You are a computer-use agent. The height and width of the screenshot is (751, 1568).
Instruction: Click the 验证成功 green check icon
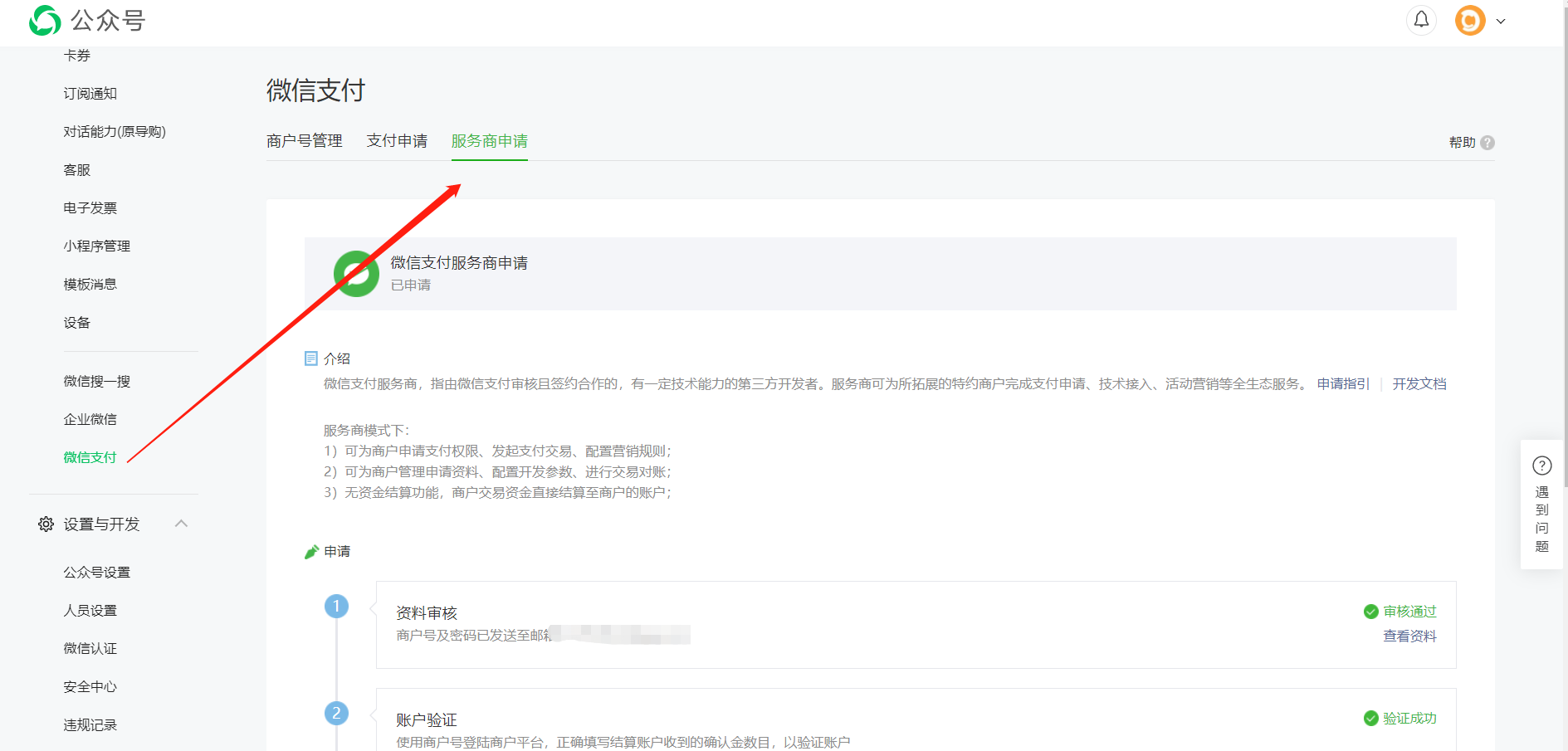click(1371, 719)
